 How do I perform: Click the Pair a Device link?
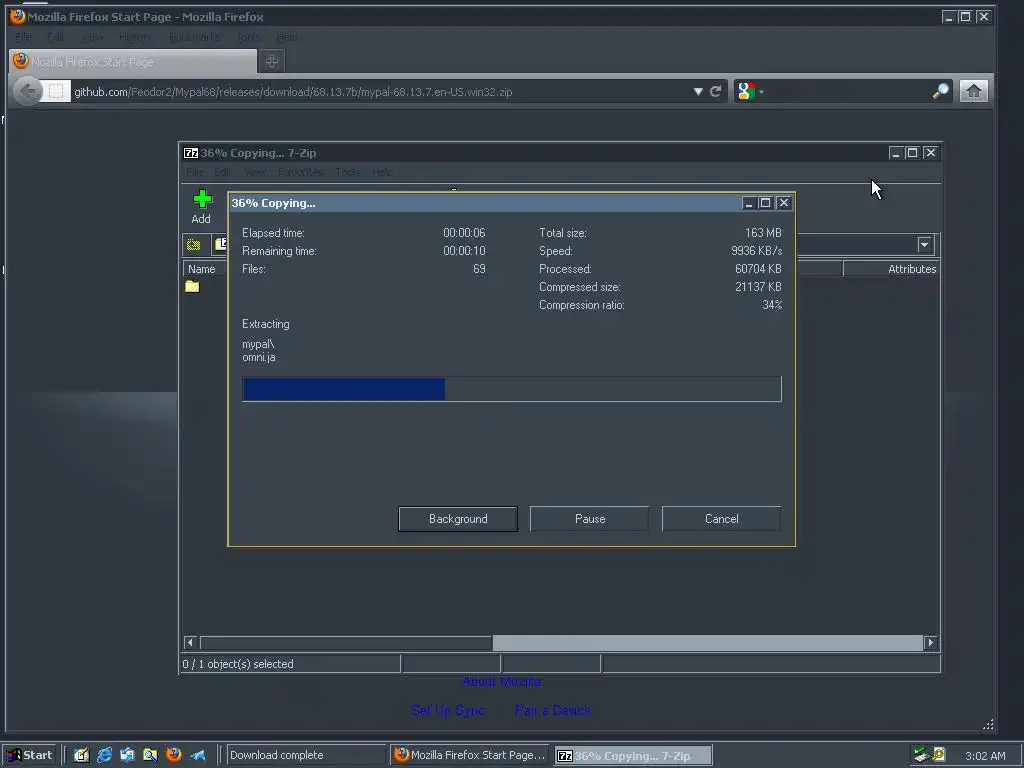coord(552,710)
